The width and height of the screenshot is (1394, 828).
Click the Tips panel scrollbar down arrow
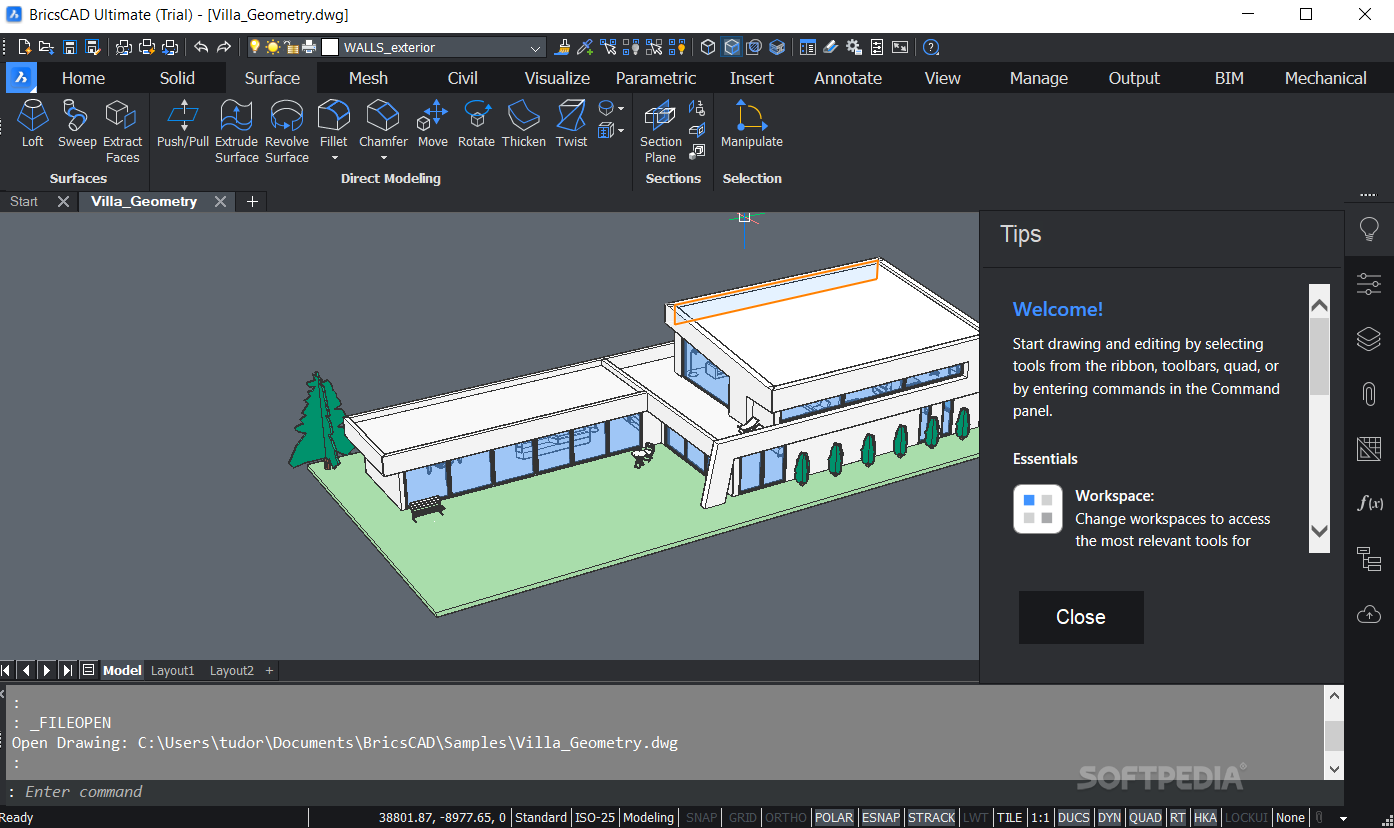(1319, 531)
